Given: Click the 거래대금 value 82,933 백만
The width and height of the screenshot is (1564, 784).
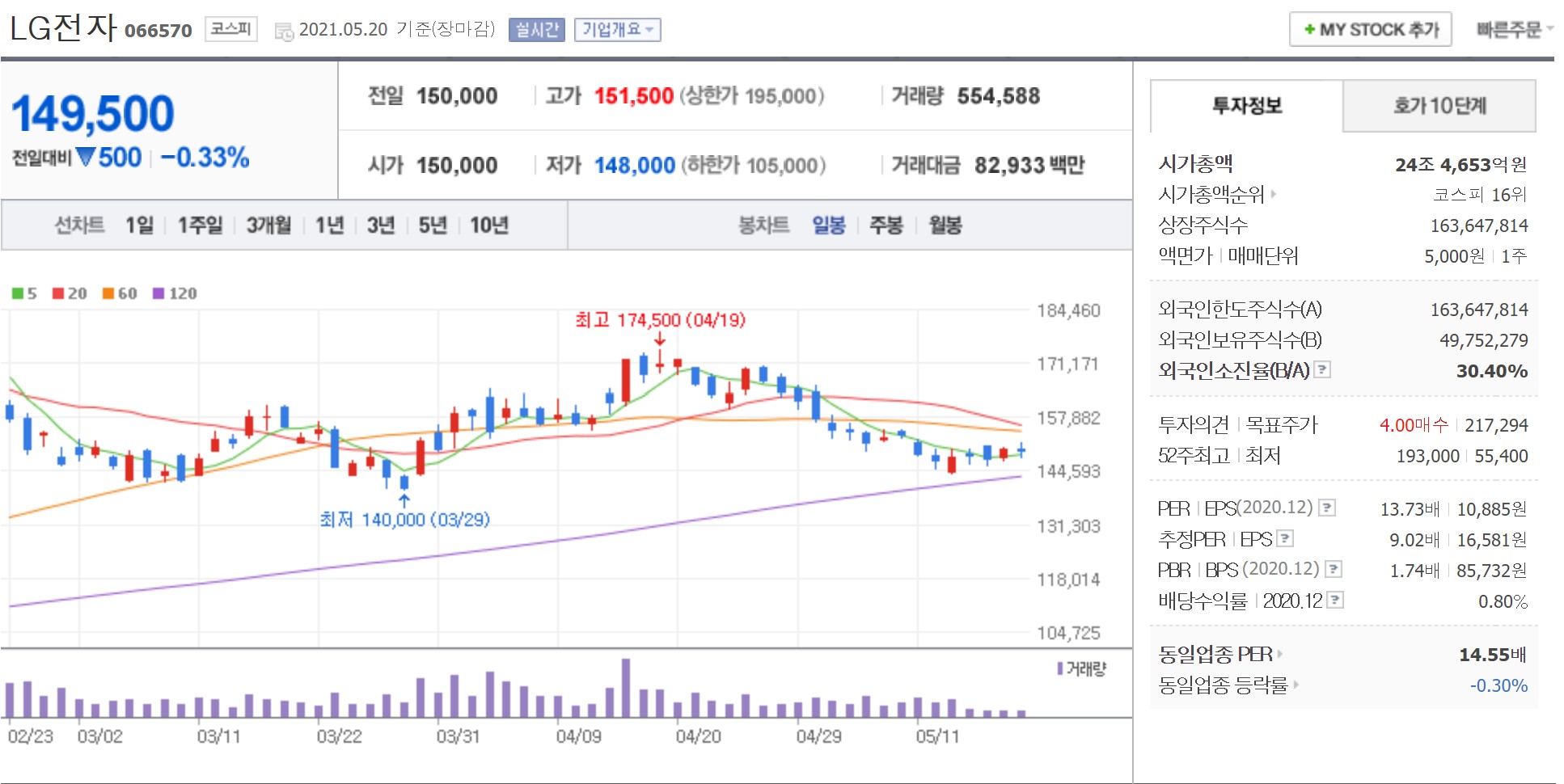Looking at the screenshot, I should [1029, 166].
